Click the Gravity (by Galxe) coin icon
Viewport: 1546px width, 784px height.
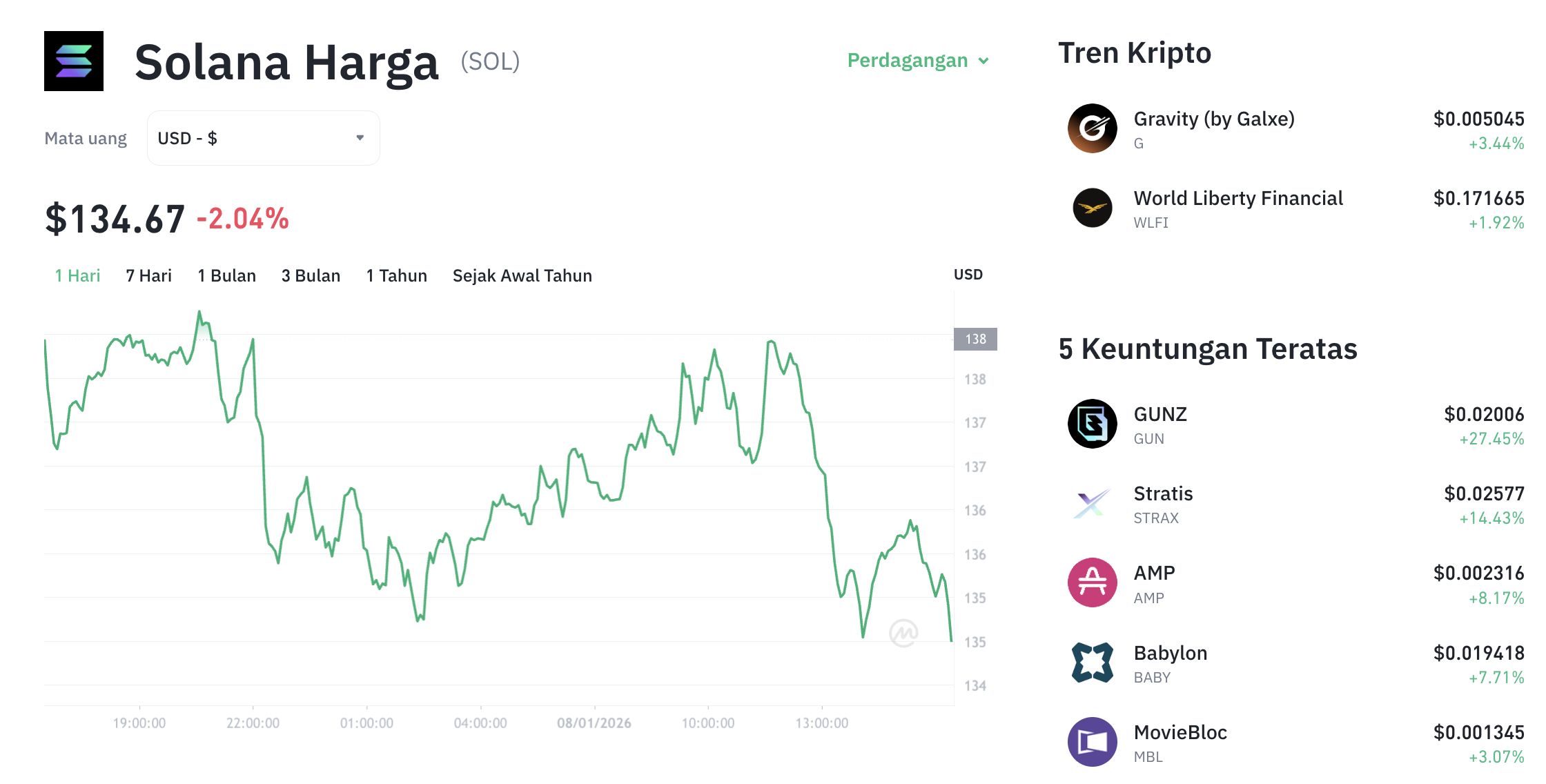coord(1093,128)
